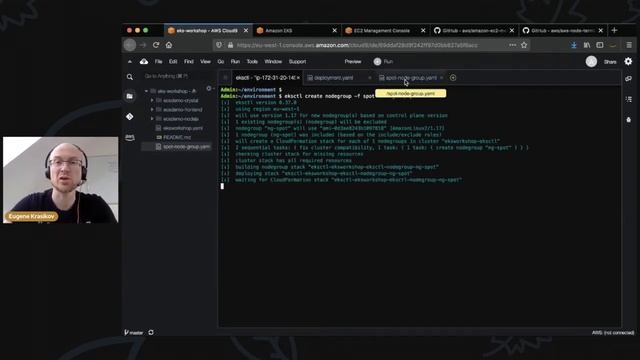The image size is (640, 360).
Task: Open the Firefox downloads arrow
Action: (574, 45)
